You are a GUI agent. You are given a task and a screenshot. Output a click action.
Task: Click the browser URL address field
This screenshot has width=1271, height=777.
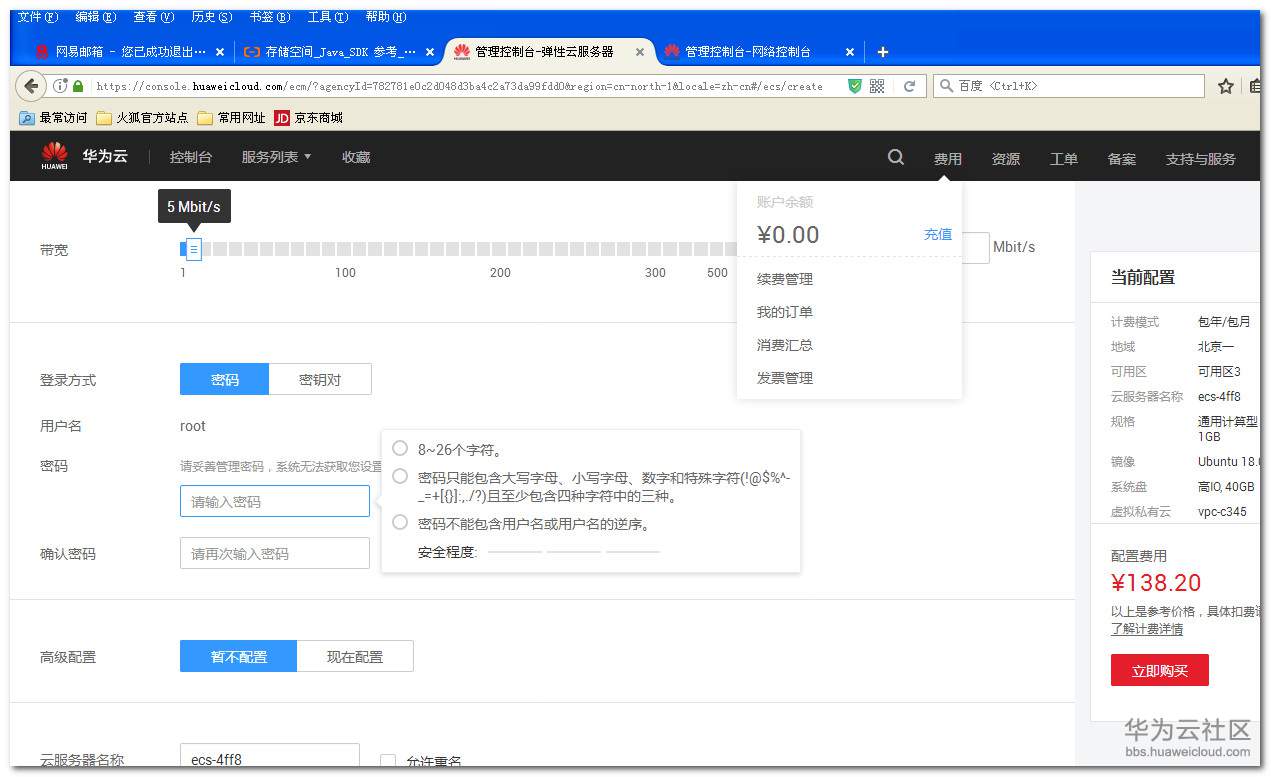click(458, 87)
